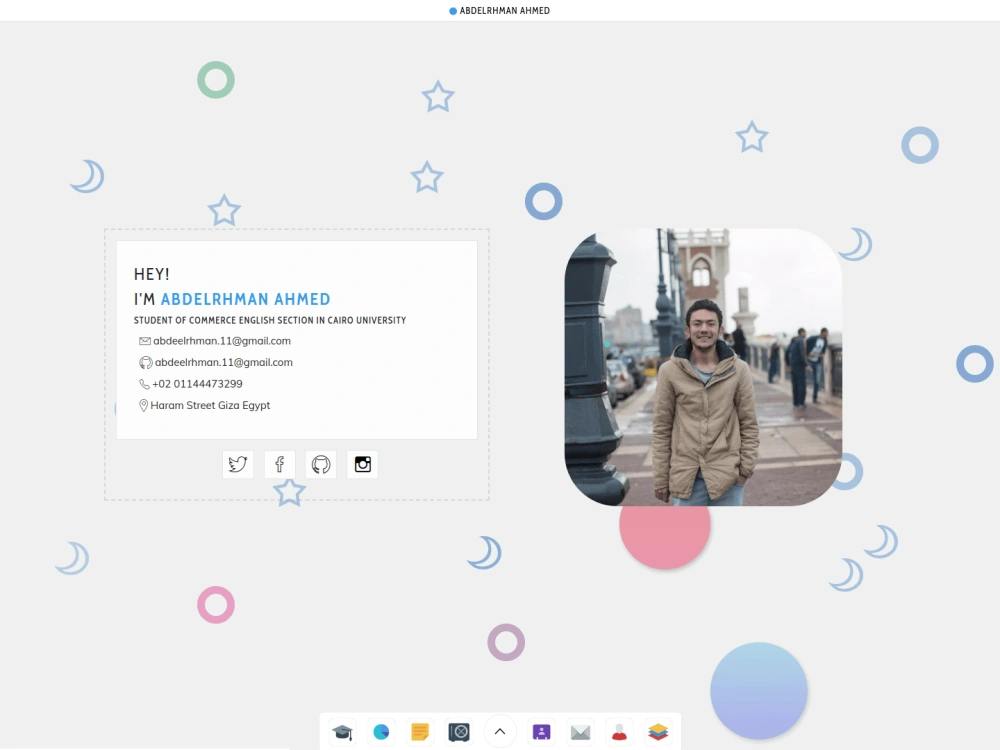Screen dimensions: 1000x750
Task: Click the profile photo of the man
Action: point(703,367)
